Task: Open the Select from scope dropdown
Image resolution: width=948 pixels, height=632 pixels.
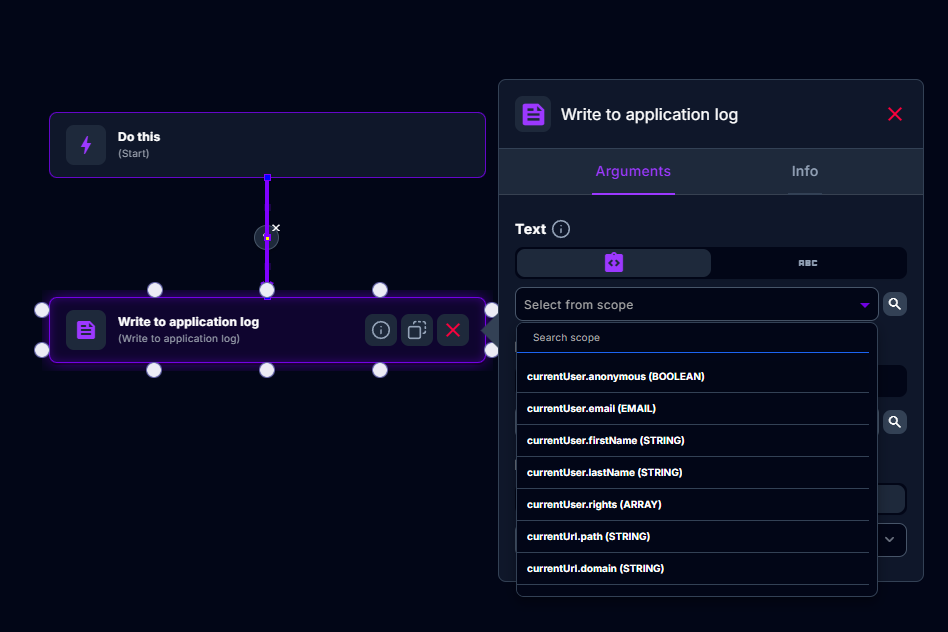Action: tap(696, 304)
